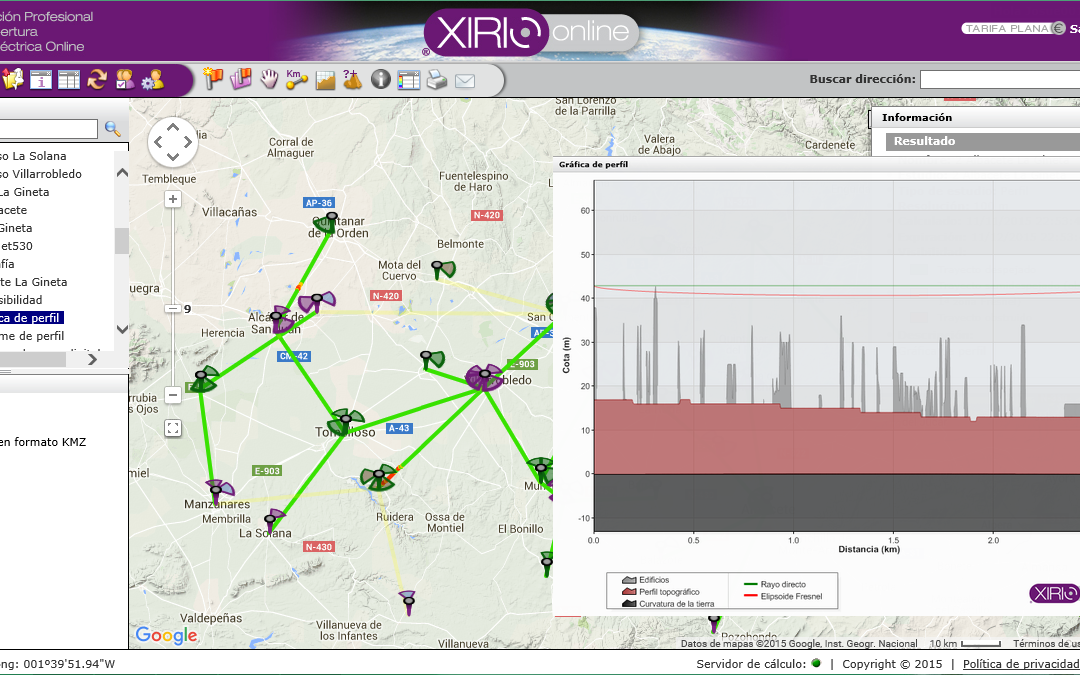1080x675 pixels.
Task: Click the 'Elipsoide Fresnel' legend entry
Action: [783, 596]
